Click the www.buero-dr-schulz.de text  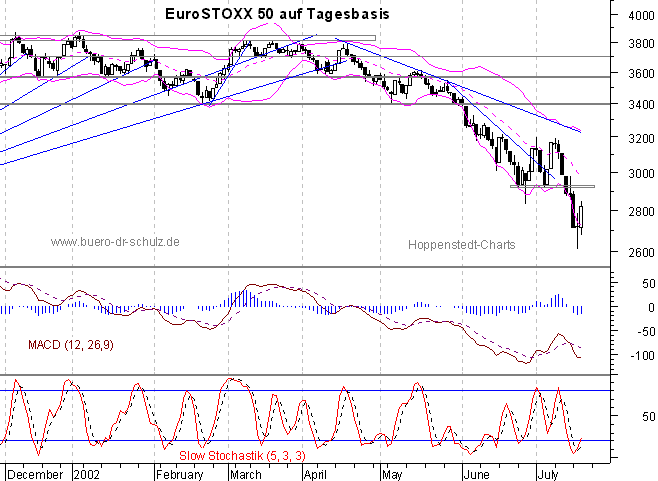click(x=115, y=242)
